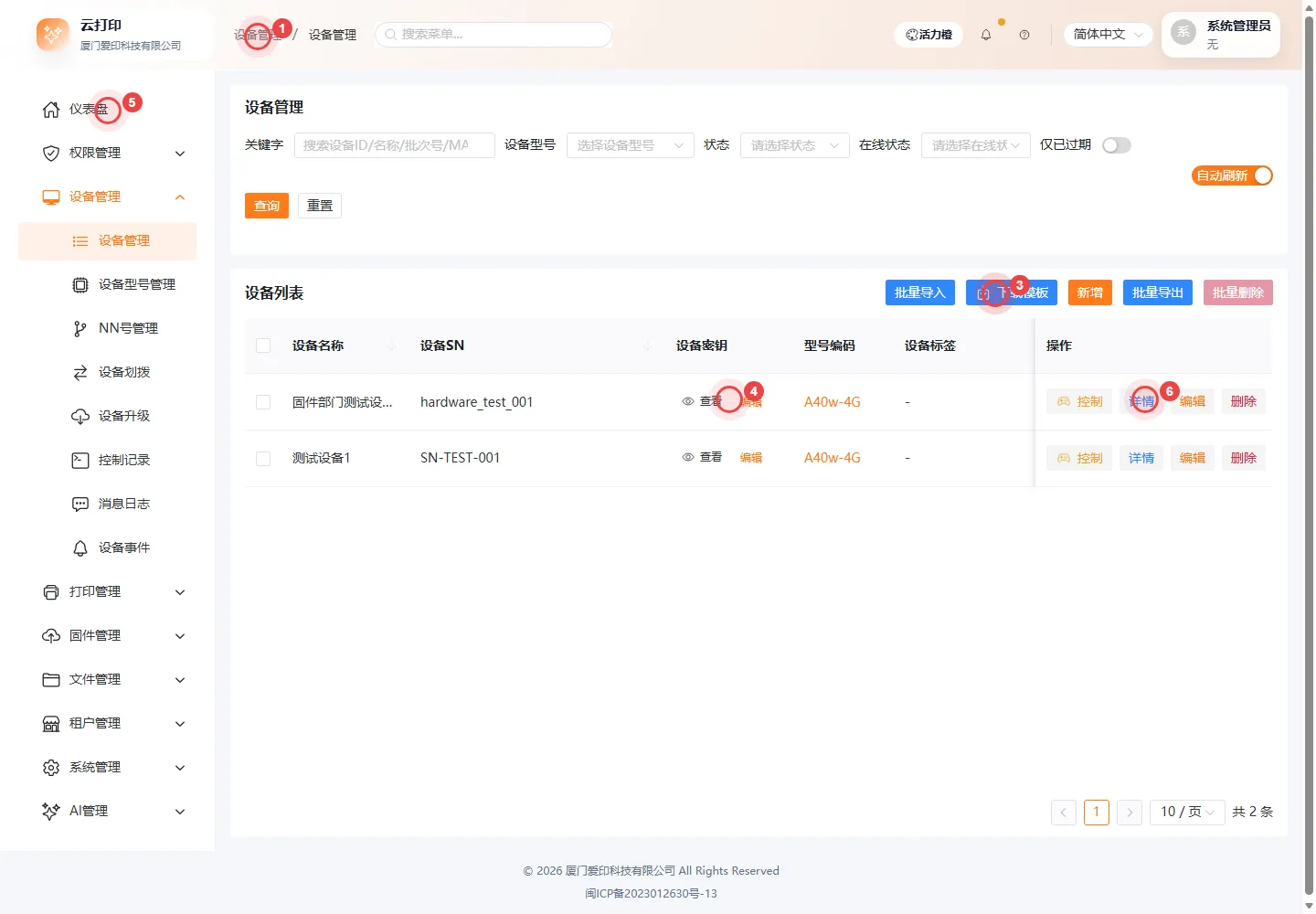Viewport: 1316px width, 914px height.
Task: Open 设备事件 in the sidebar
Action: pos(108,547)
